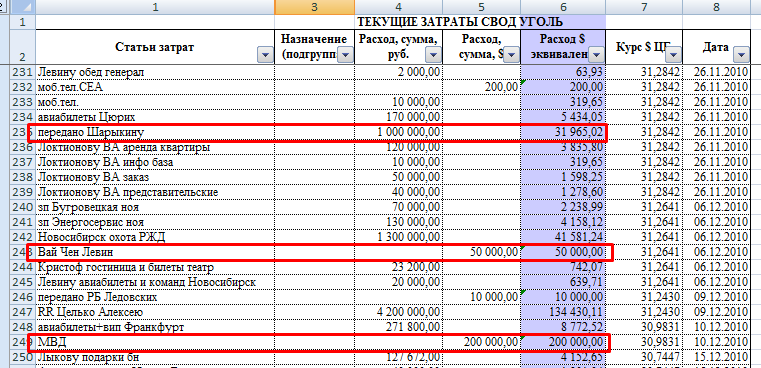
Task: Click cell 'Локтионову ВА аренда квартиры'
Action: point(155,147)
